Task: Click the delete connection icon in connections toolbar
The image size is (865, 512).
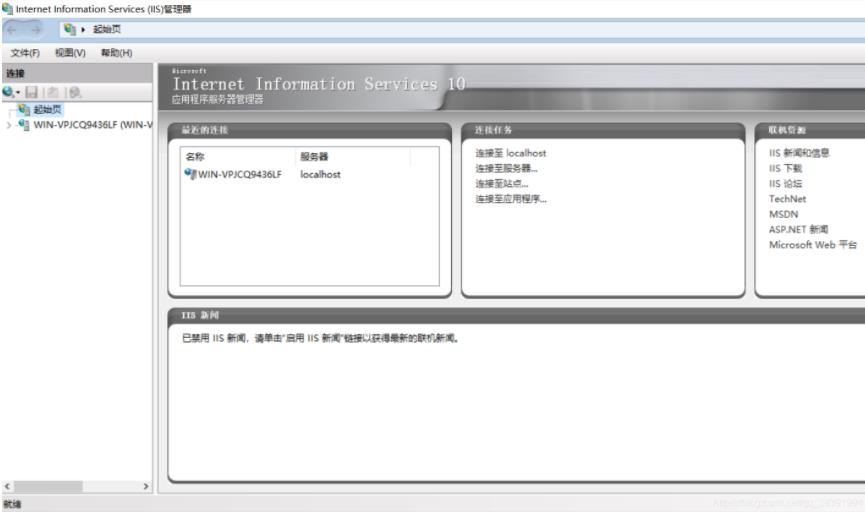Action: pos(74,92)
